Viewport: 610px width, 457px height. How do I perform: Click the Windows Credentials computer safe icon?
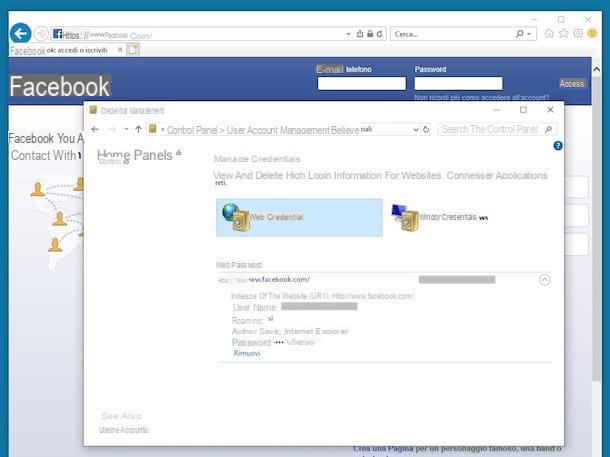405,217
